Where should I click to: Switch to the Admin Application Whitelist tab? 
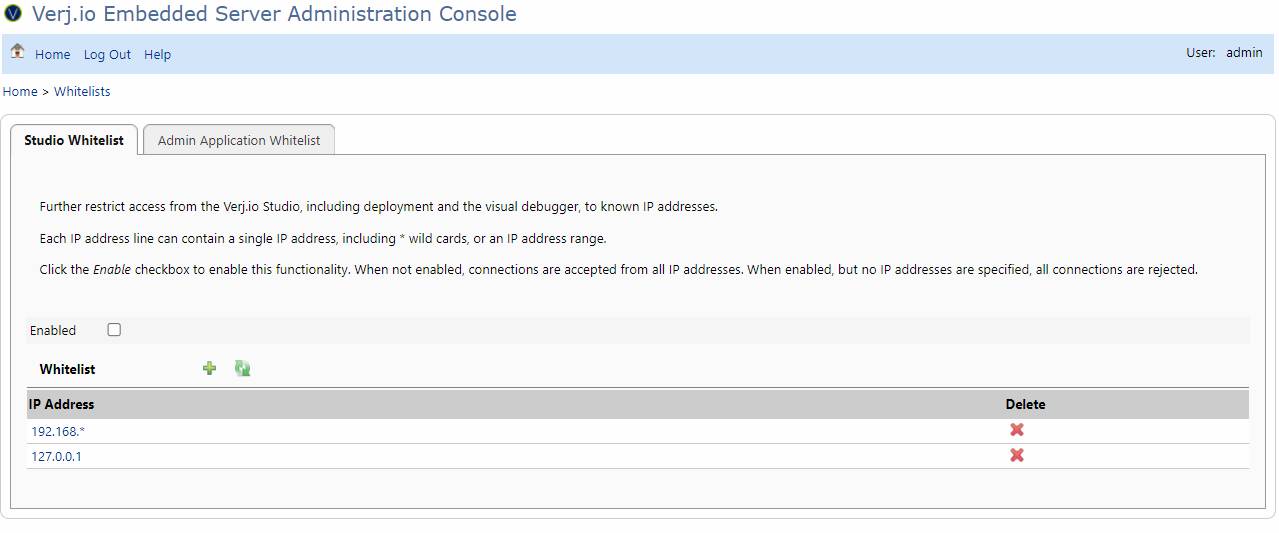[x=239, y=141]
